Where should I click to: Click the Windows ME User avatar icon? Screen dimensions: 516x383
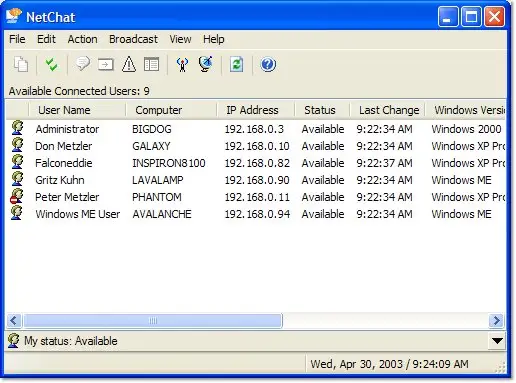[x=17, y=213]
